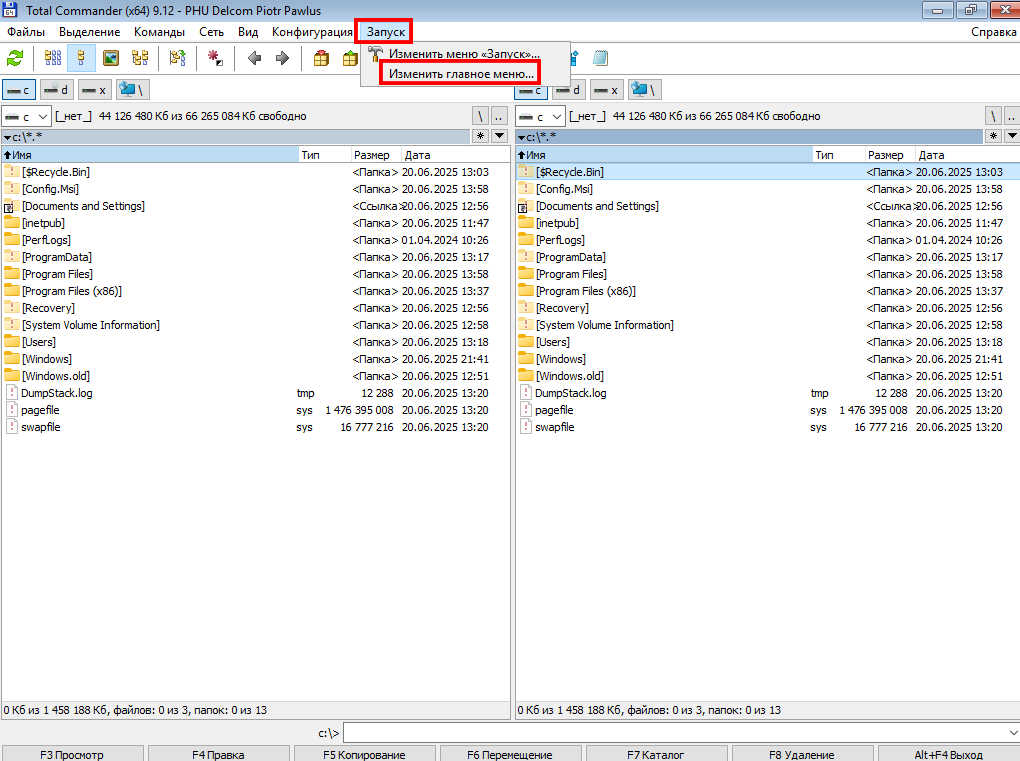Open left panel favorites asterisk button

480,136
